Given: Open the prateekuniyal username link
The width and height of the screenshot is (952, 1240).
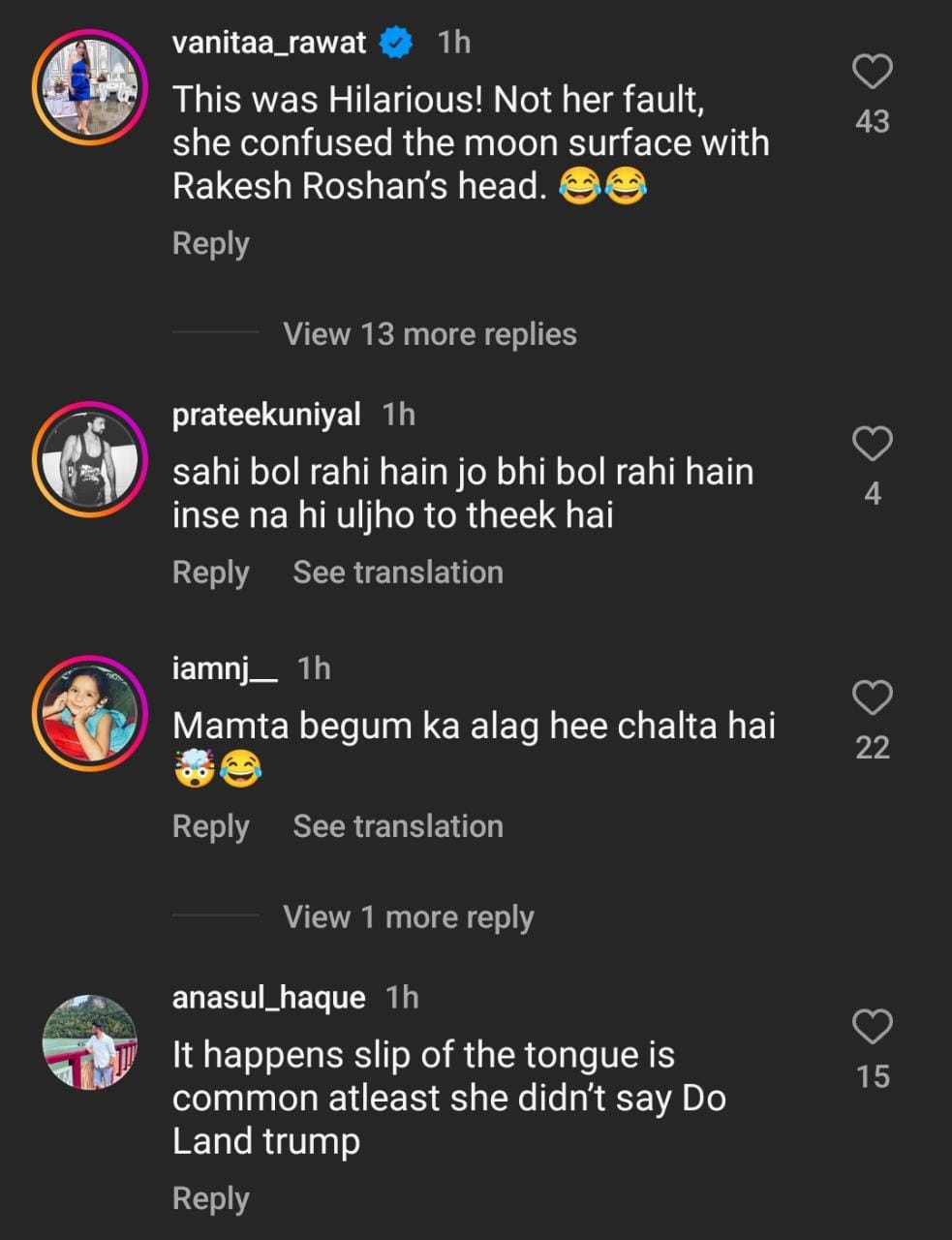Looking at the screenshot, I should coord(265,415).
